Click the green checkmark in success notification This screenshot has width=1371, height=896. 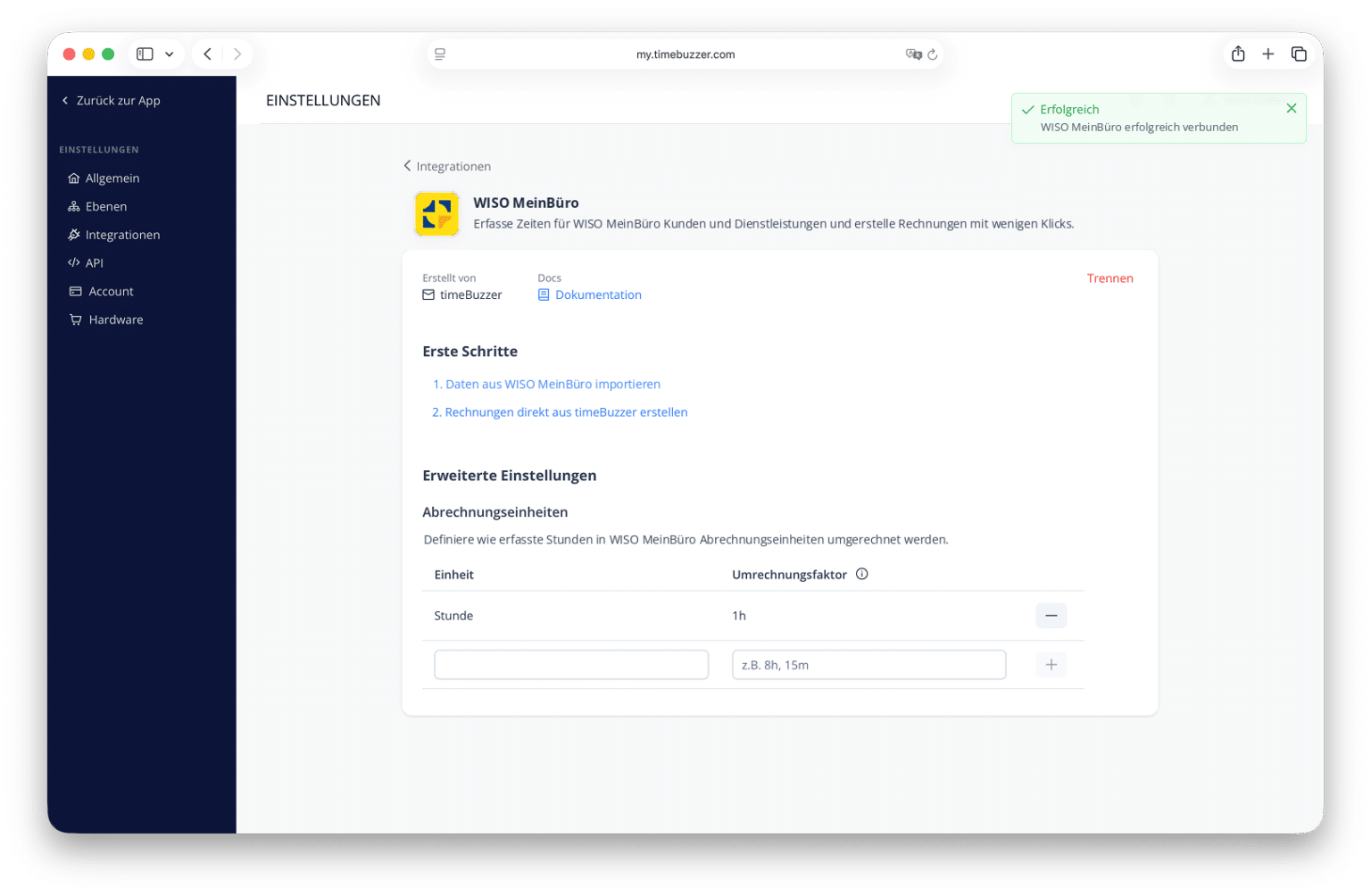pos(1027,110)
